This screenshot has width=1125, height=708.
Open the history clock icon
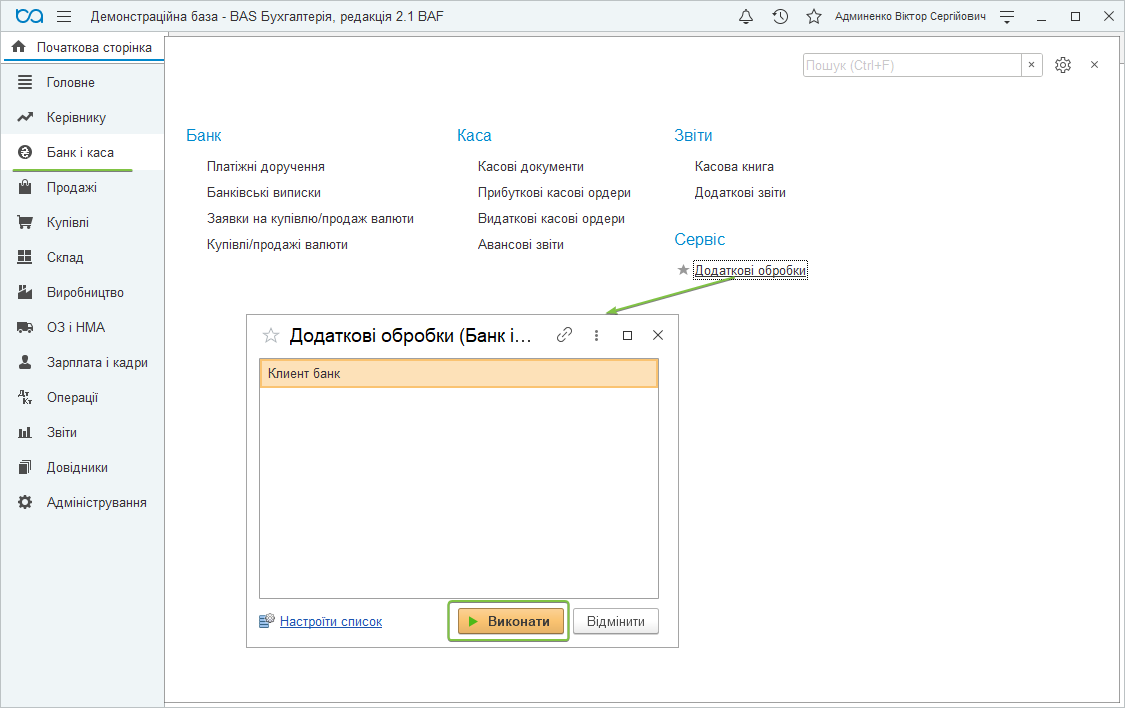pos(780,17)
